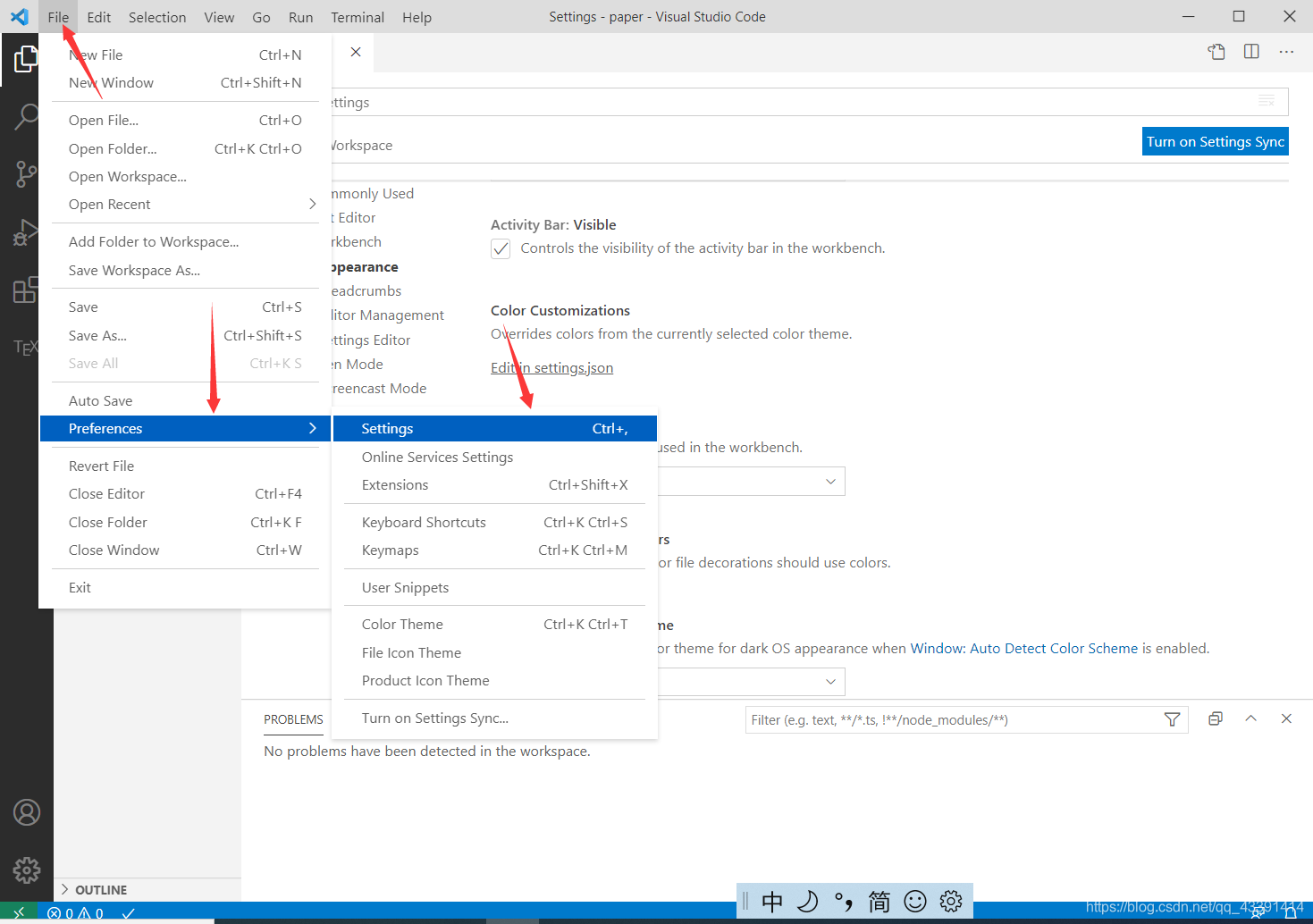1313x924 pixels.
Task: Click the errors and warnings status indicator
Action: [75, 913]
